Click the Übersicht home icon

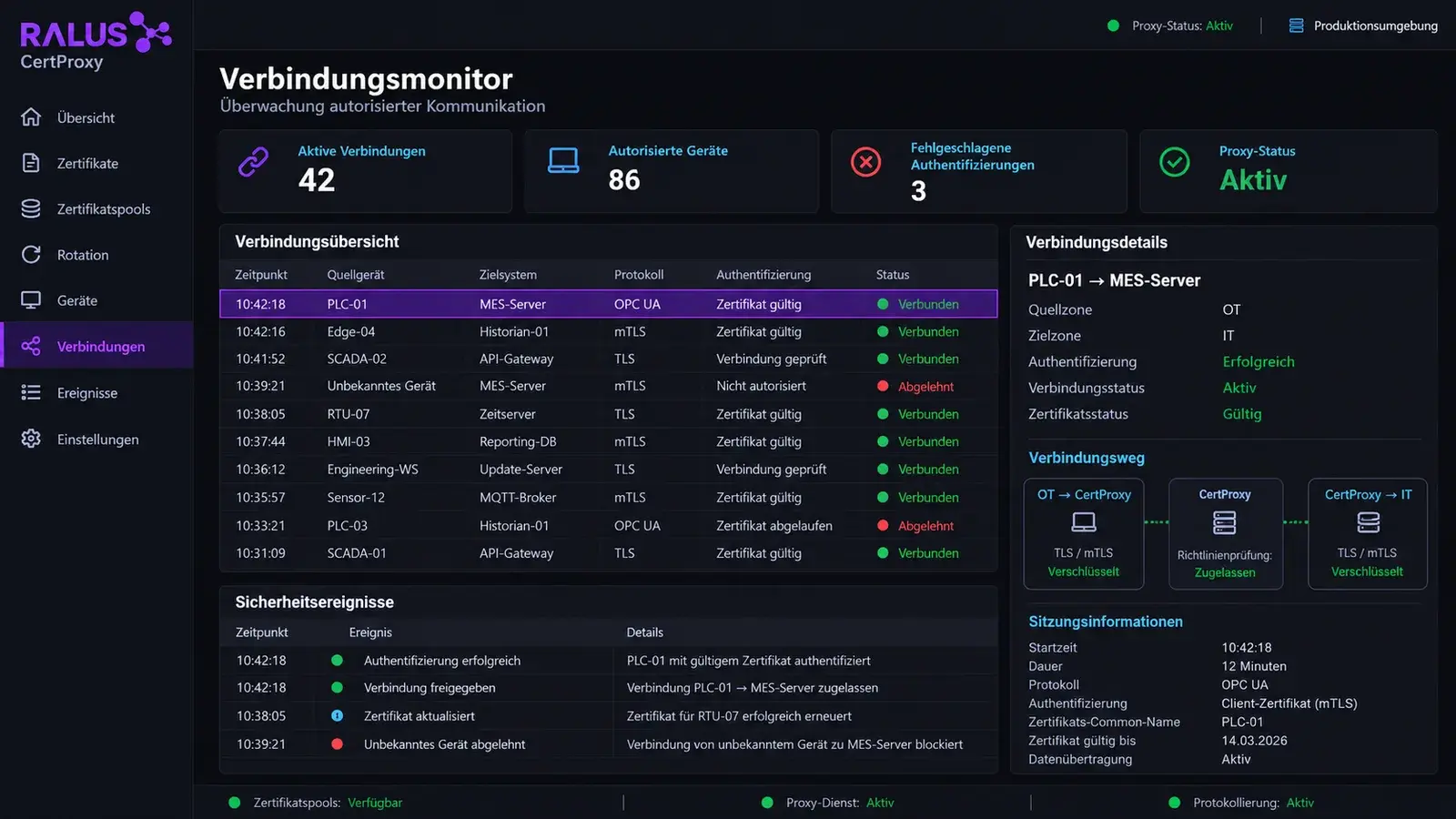coord(31,117)
